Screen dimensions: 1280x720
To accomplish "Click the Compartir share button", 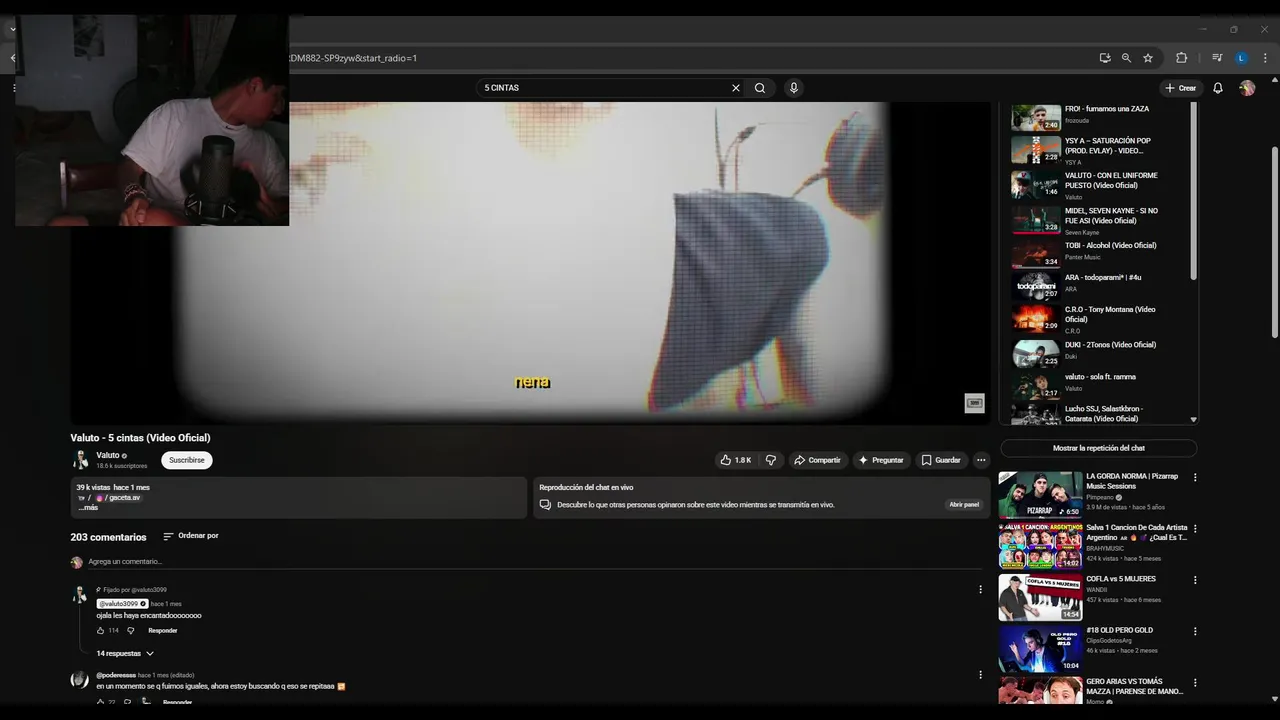I will pos(817,460).
